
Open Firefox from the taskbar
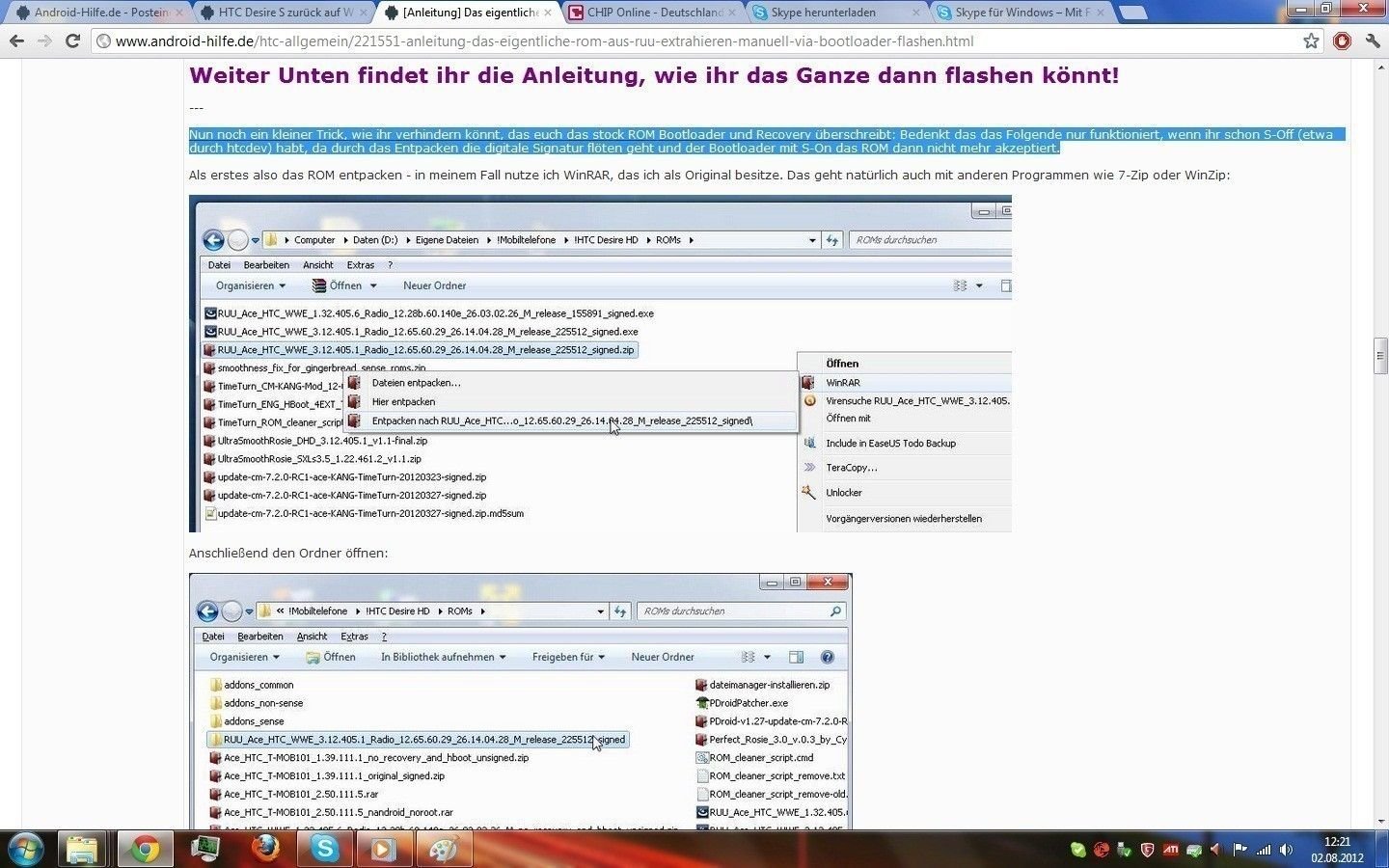[x=264, y=849]
